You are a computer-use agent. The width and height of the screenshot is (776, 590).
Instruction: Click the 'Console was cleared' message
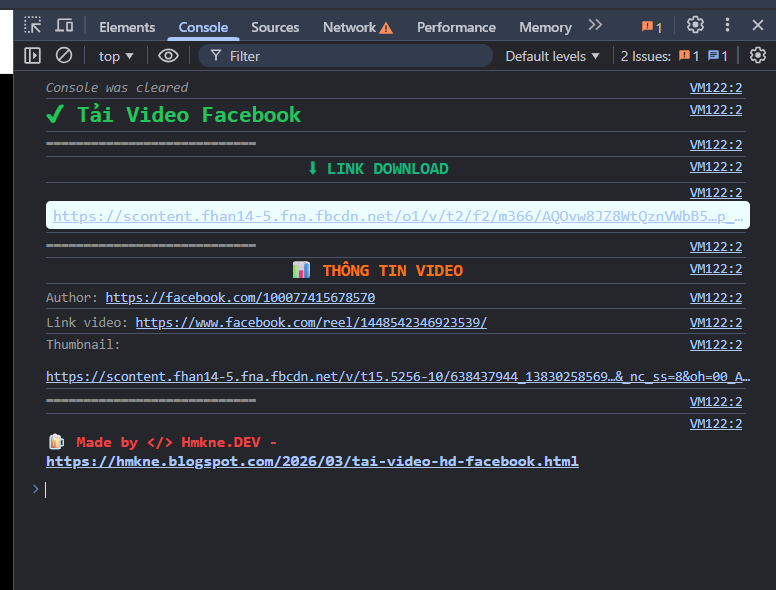coord(117,88)
